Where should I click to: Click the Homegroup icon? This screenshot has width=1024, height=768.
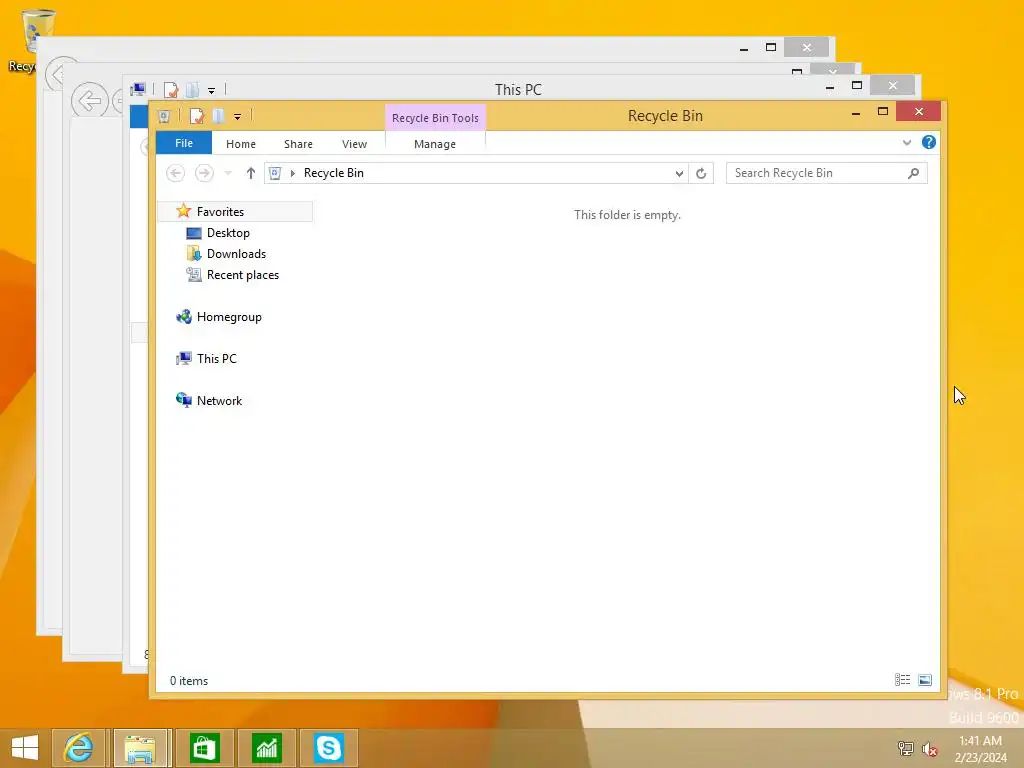[184, 317]
